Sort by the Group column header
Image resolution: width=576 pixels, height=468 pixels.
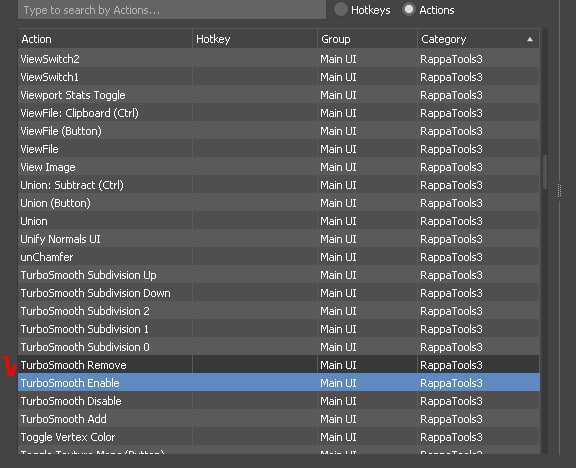[x=367, y=39]
